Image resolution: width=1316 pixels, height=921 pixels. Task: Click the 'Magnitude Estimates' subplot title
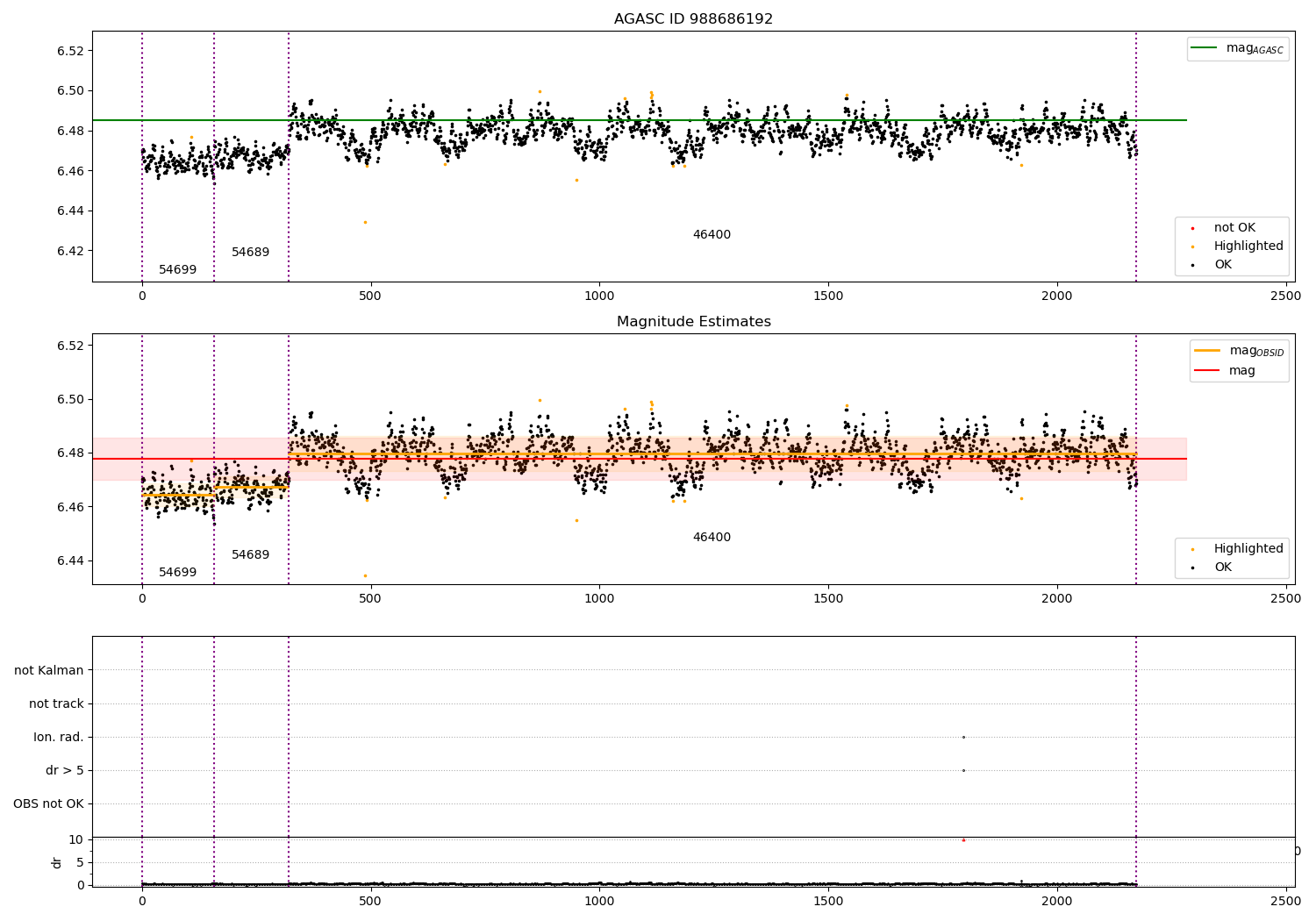(693, 322)
